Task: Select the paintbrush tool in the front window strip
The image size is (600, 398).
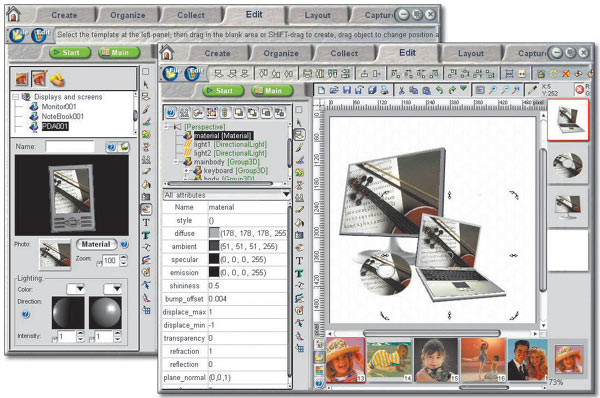Action: [299, 147]
